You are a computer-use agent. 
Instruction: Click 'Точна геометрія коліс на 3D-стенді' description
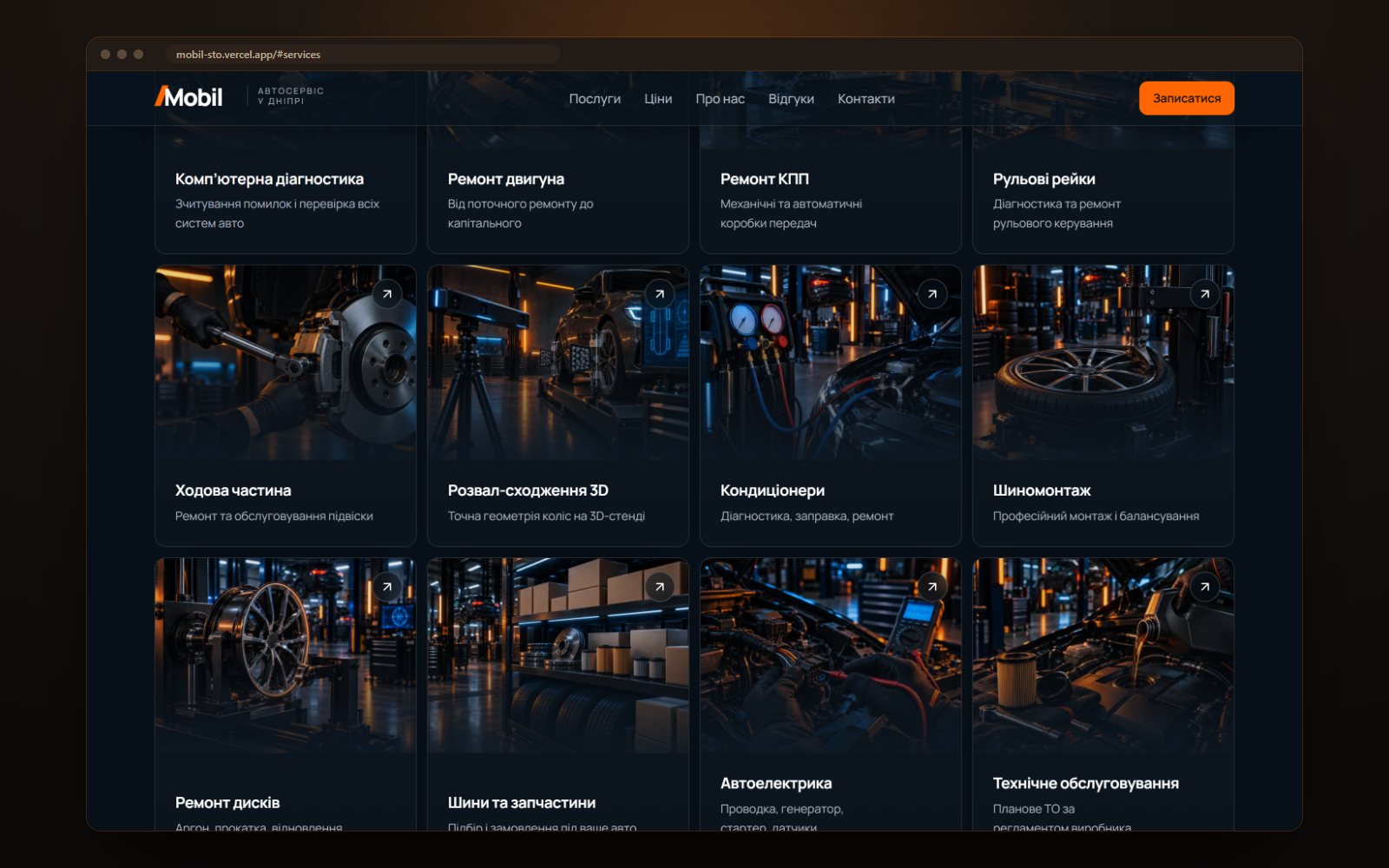tap(547, 516)
